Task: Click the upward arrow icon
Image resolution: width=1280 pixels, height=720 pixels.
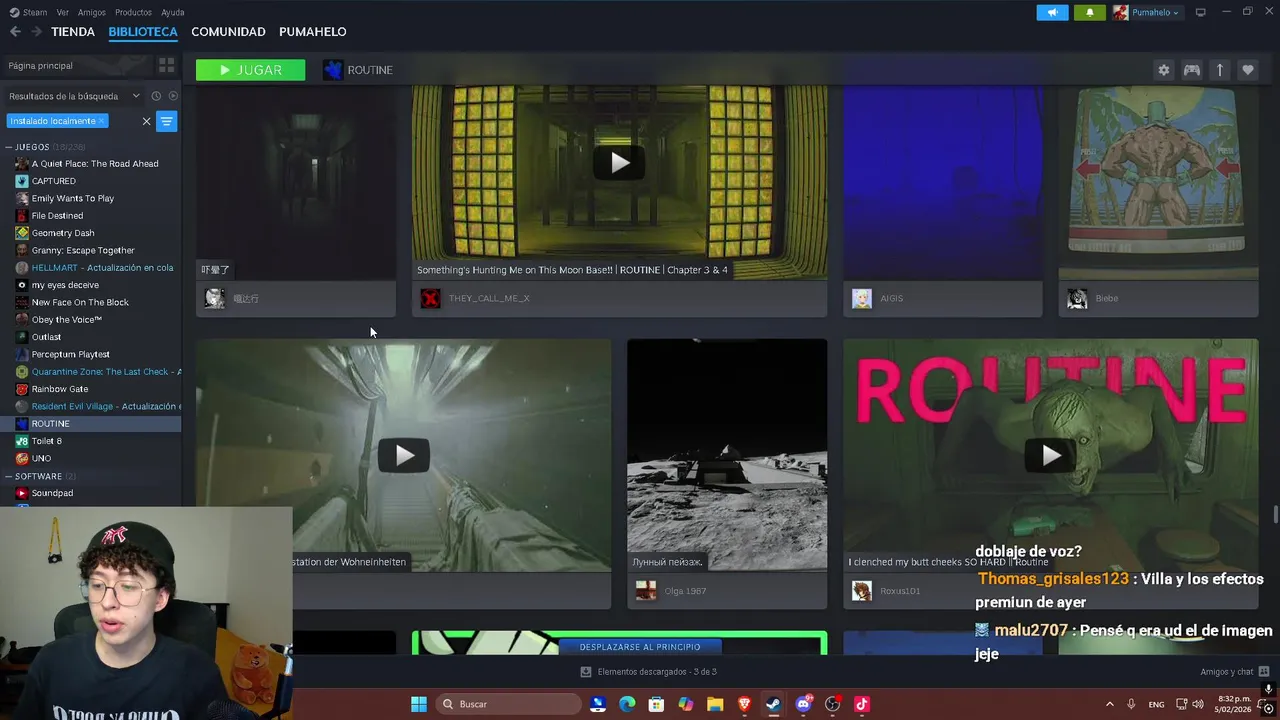Action: click(1220, 70)
